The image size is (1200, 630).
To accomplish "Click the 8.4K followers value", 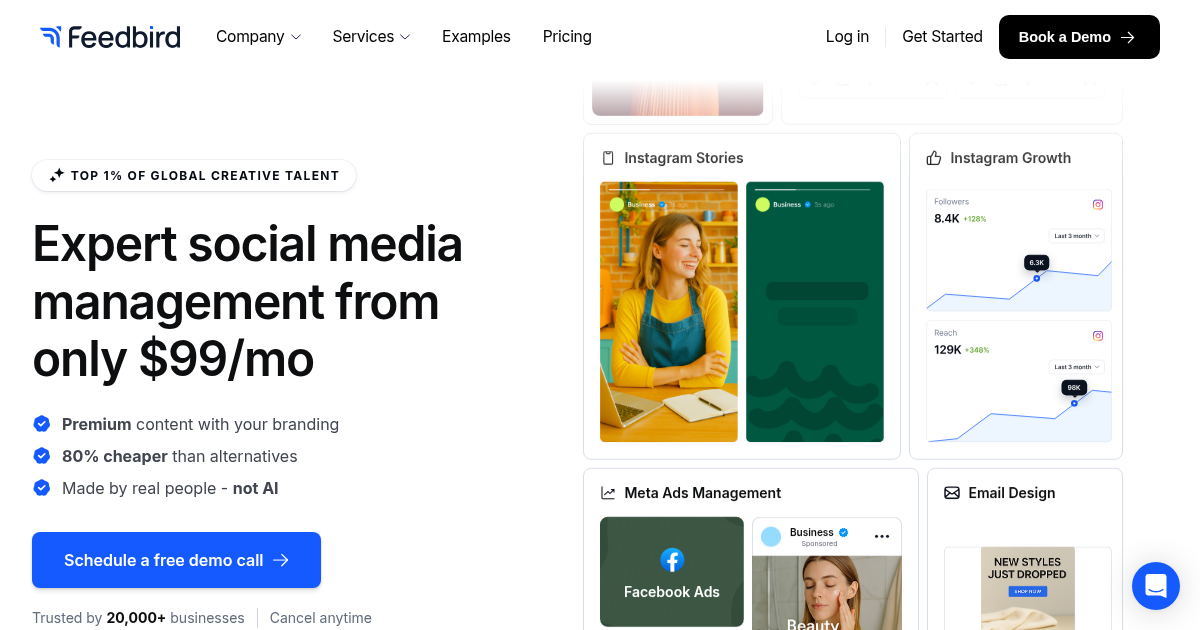I will coord(946,218).
